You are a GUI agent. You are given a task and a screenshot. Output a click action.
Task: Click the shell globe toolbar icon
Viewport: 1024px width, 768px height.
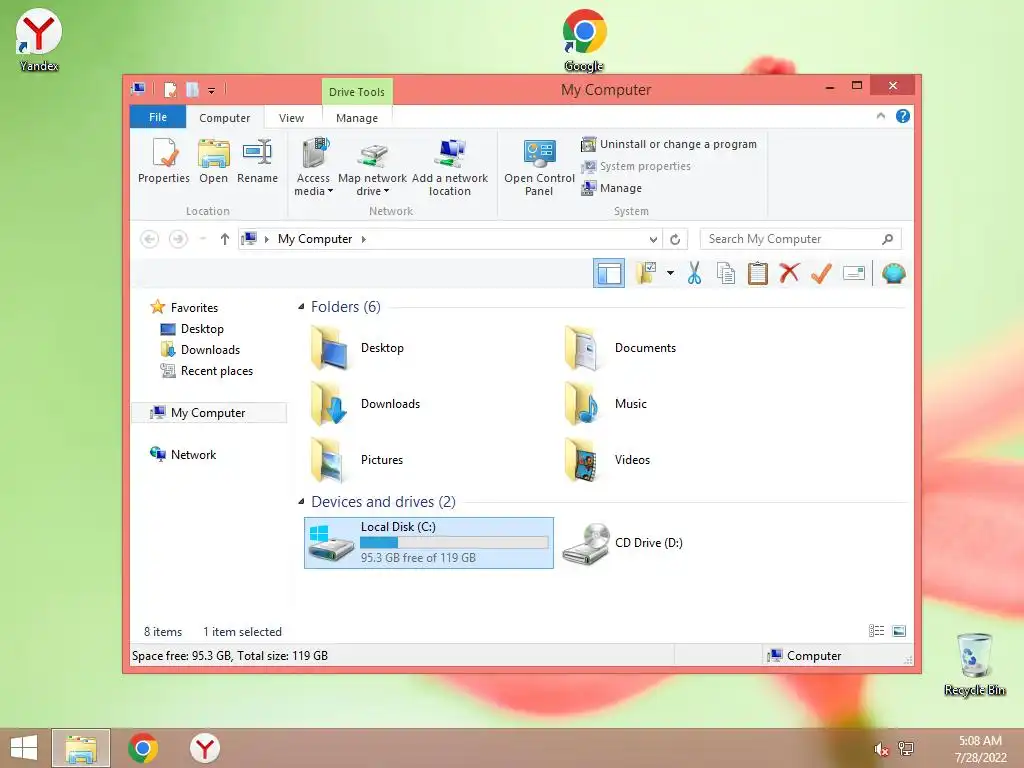click(893, 274)
